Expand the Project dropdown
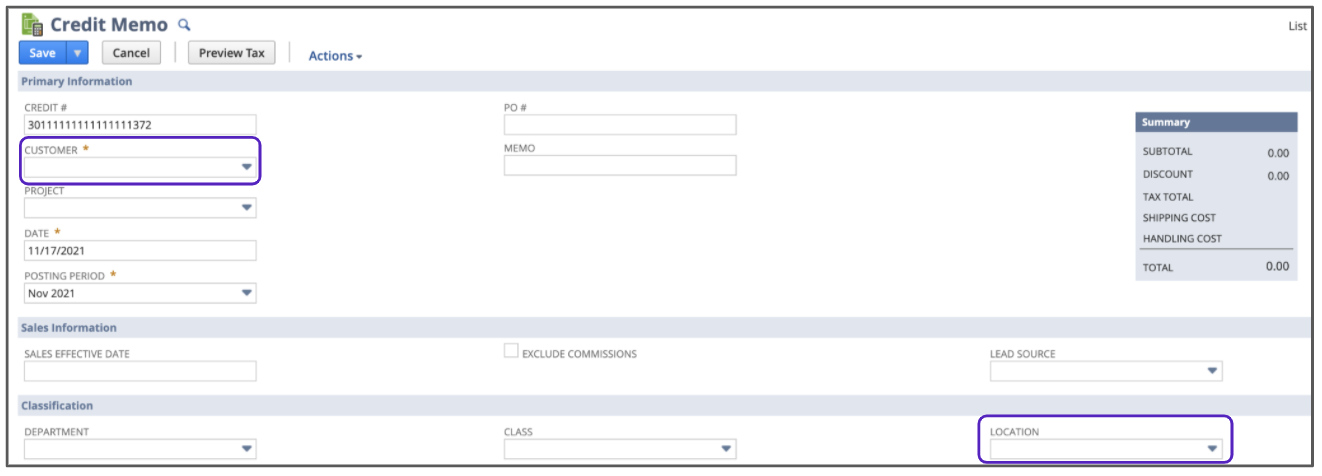1322x476 pixels. click(x=246, y=208)
